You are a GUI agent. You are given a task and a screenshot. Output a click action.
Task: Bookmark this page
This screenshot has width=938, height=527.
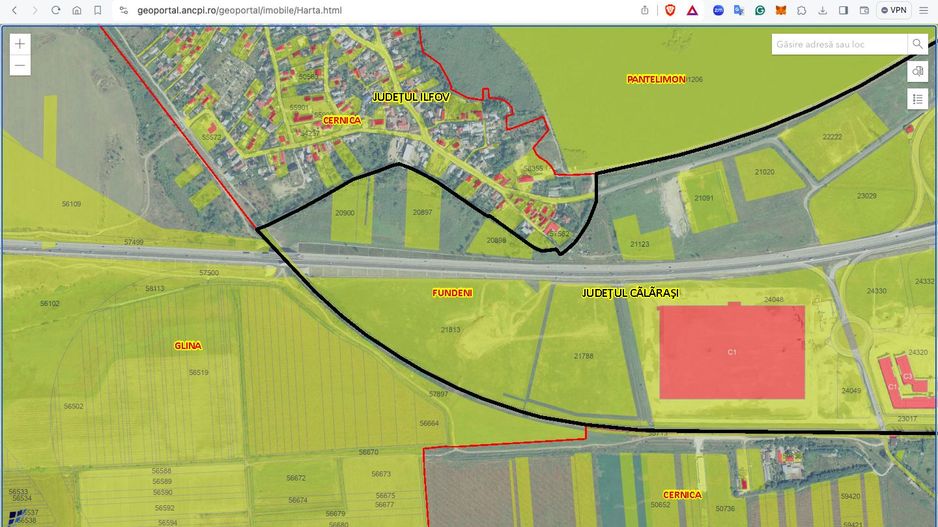click(x=98, y=10)
